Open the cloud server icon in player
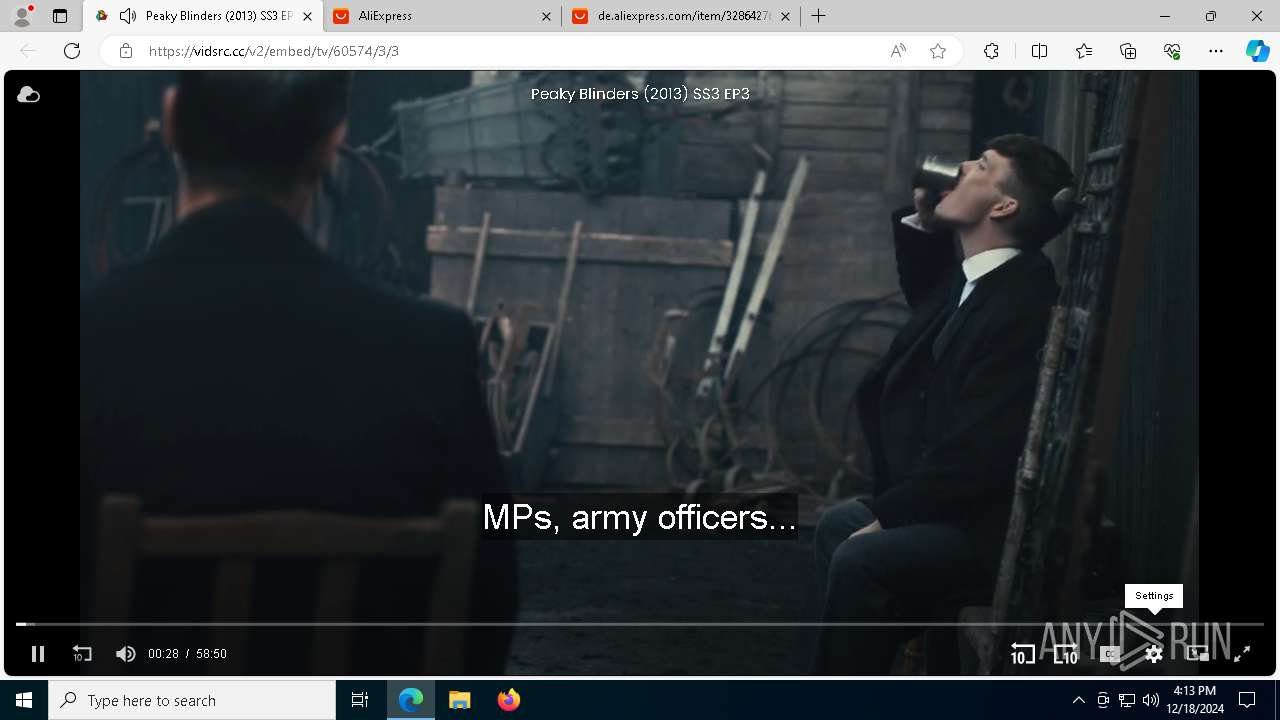Viewport: 1280px width, 720px height. click(28, 94)
